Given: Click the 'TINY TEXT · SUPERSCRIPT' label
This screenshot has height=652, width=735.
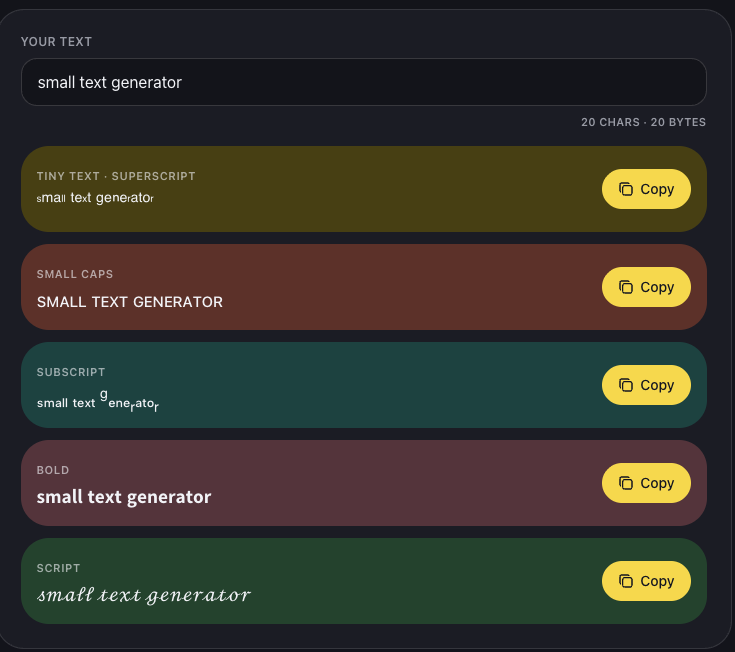Looking at the screenshot, I should pos(116,176).
